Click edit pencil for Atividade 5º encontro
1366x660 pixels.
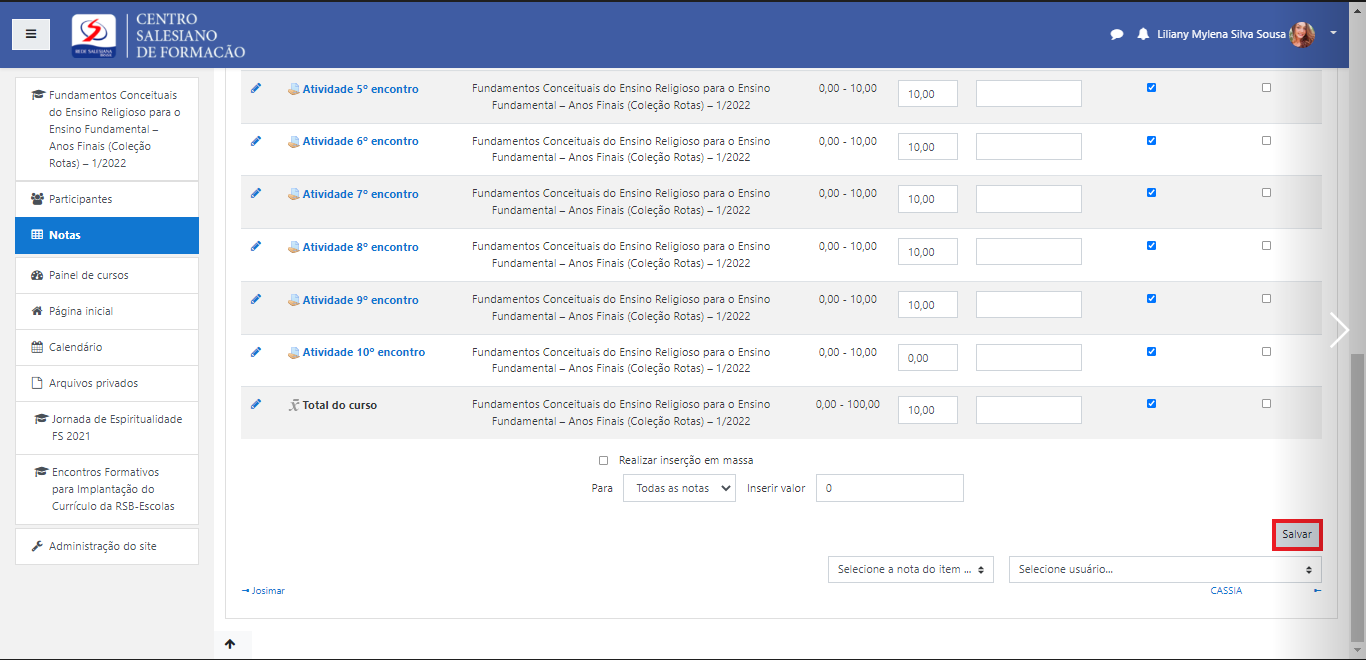point(256,88)
